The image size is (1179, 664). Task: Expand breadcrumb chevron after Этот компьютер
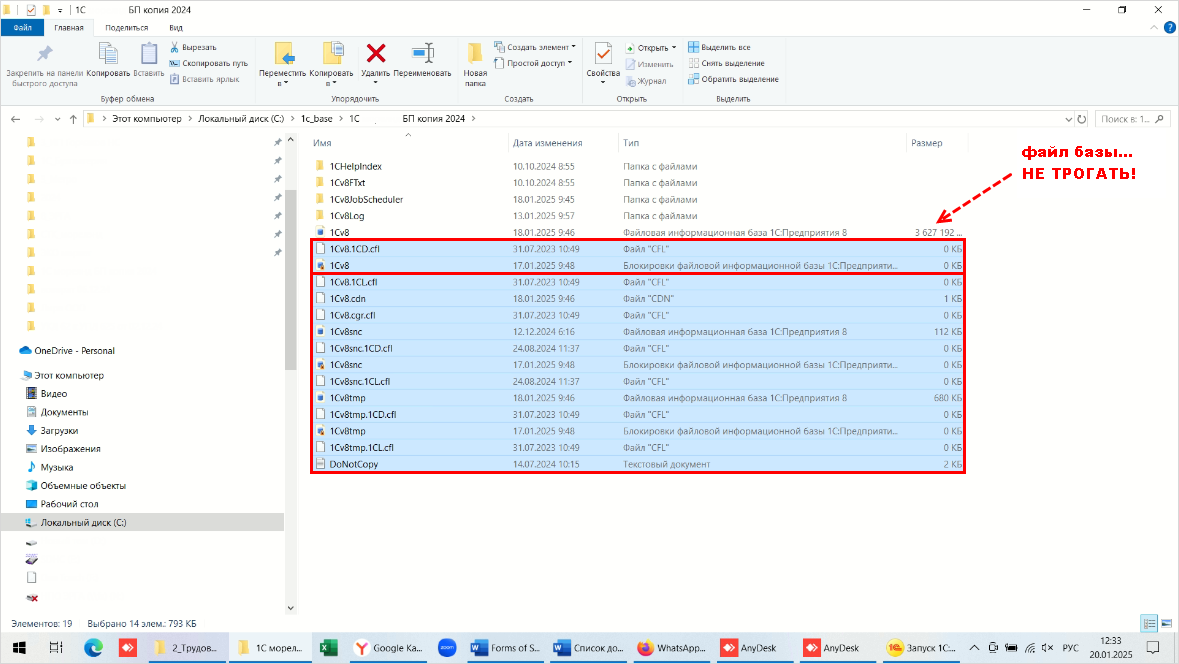[190, 119]
